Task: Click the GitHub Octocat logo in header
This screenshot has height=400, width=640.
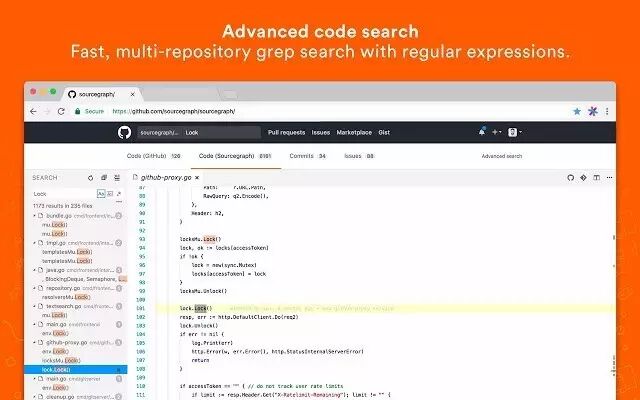Action: click(124, 132)
